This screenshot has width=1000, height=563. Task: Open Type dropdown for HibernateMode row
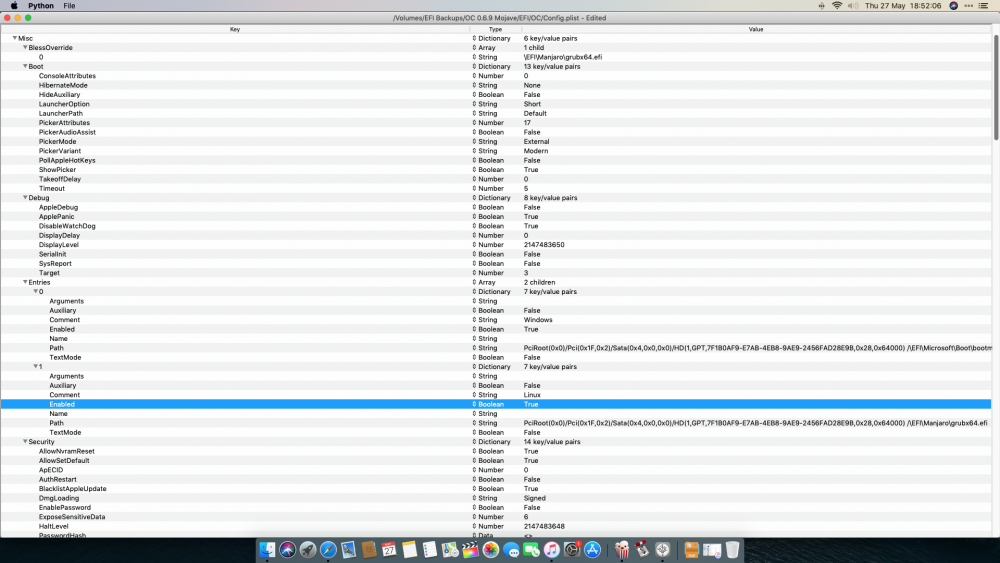tap(474, 85)
